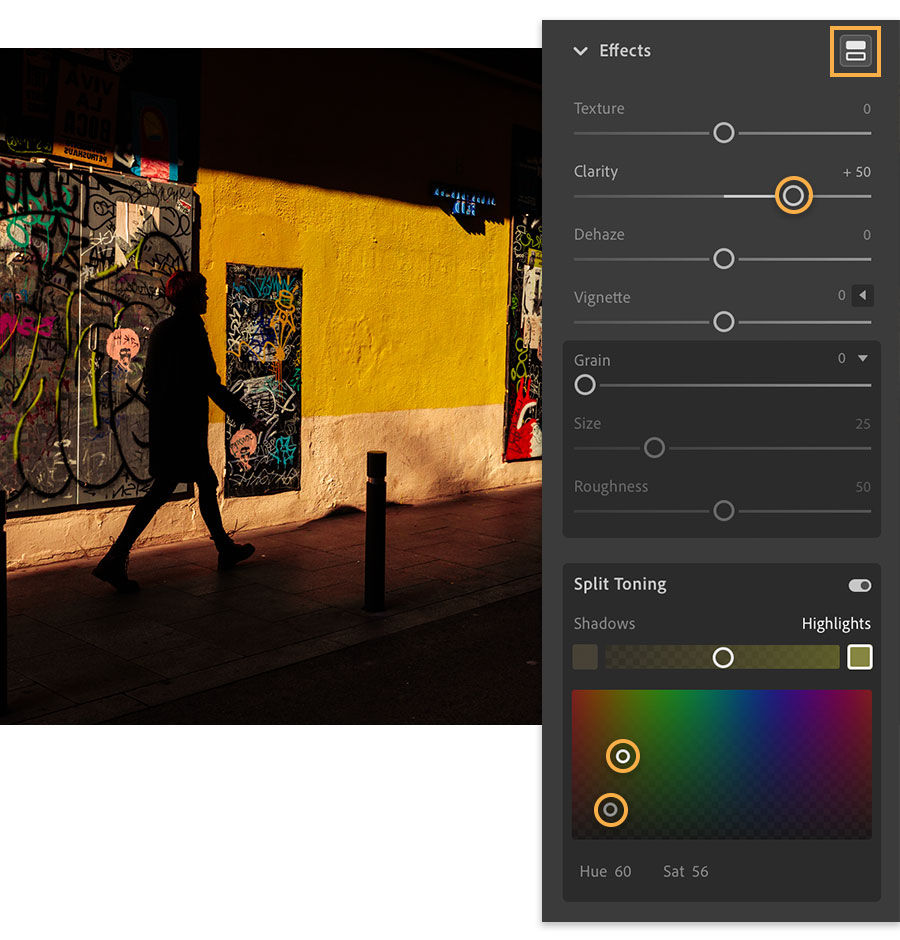Move the Dehaze slider
Image resolution: width=900 pixels, height=940 pixels.
point(723,258)
